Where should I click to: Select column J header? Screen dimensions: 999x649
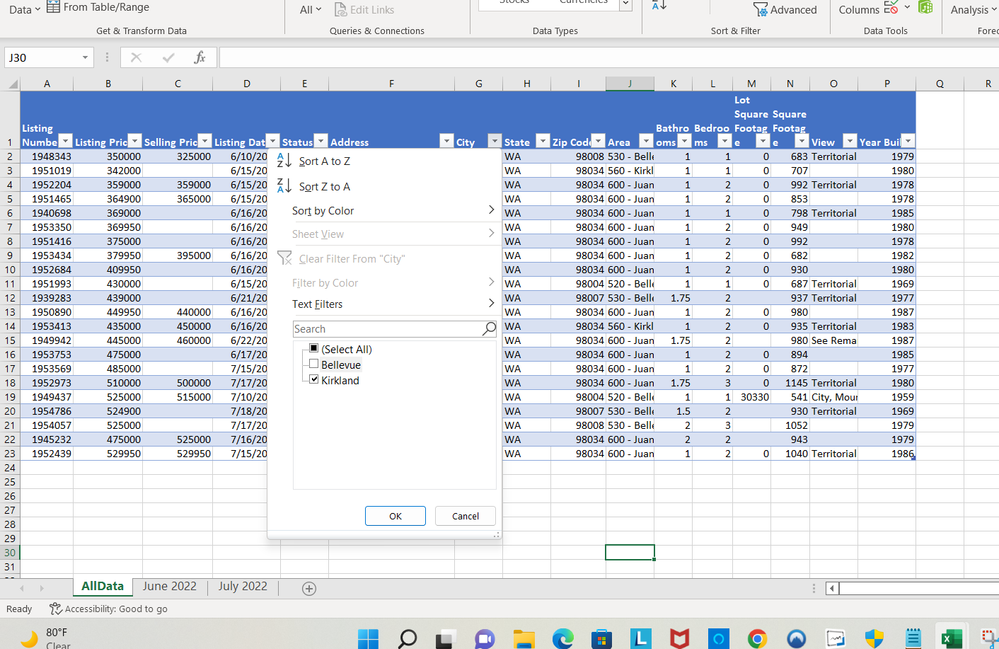629,83
